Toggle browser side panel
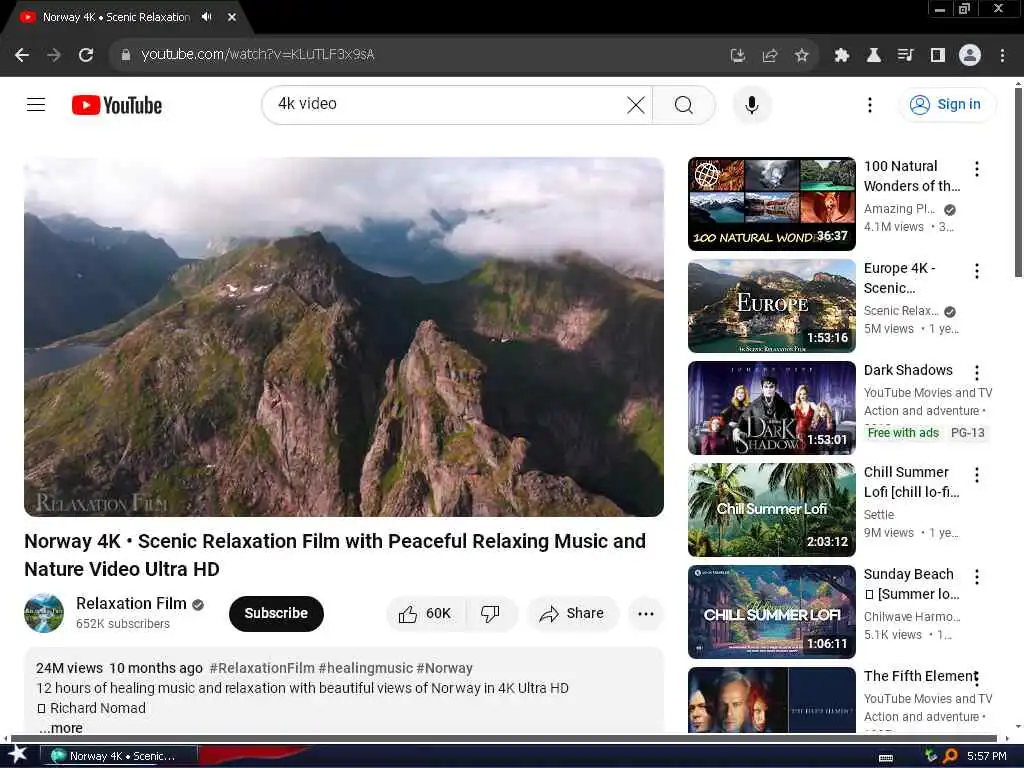 pos(938,56)
